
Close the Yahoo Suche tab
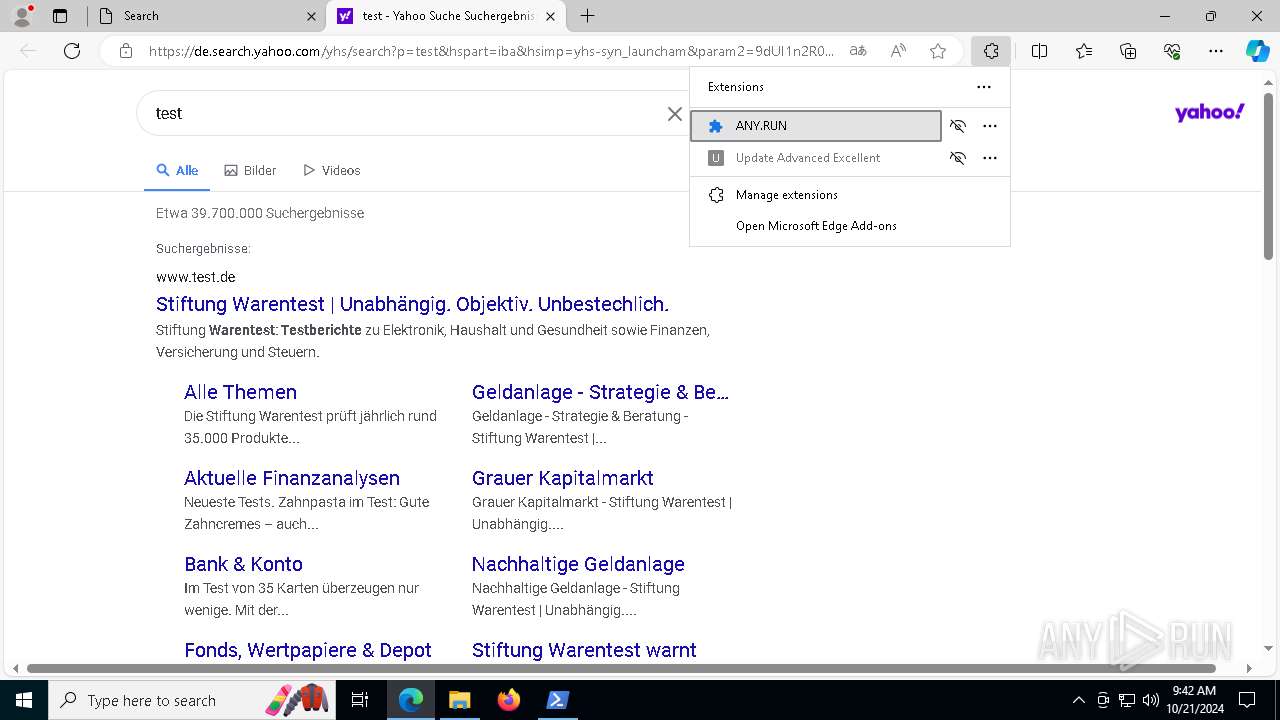click(550, 16)
